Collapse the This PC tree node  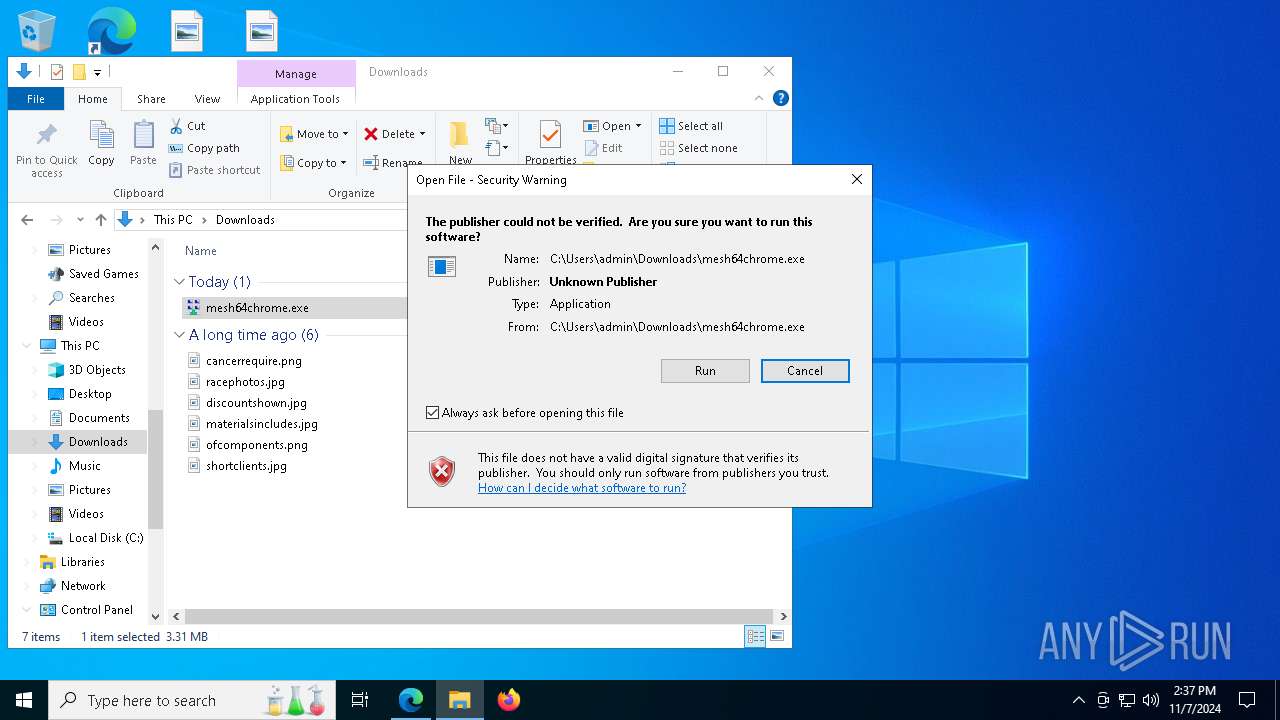(x=27, y=346)
